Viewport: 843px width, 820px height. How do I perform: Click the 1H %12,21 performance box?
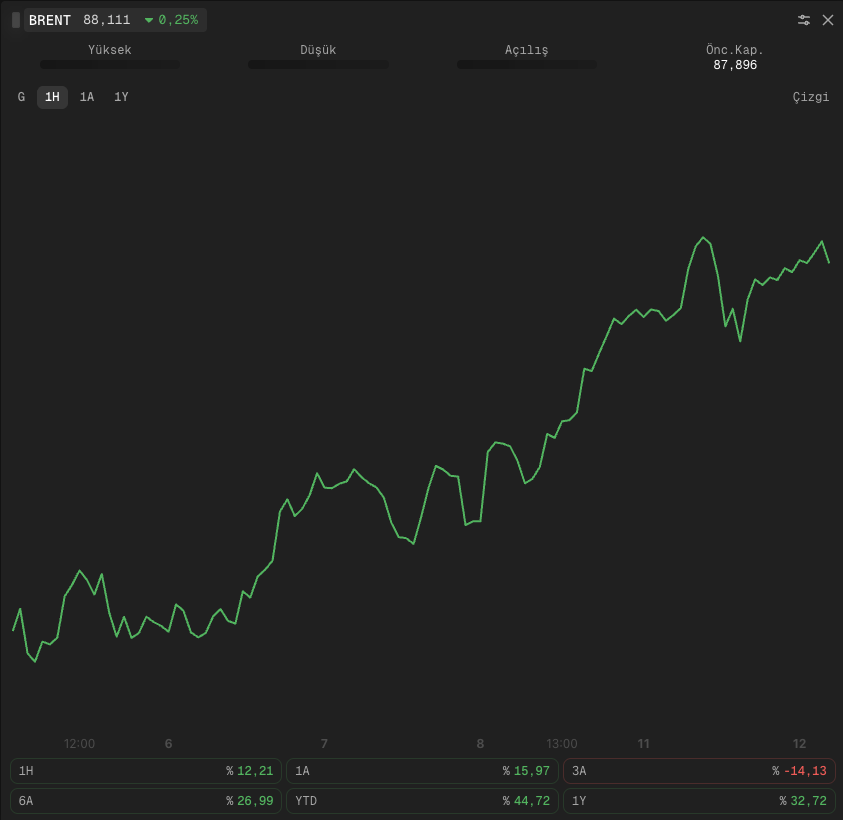[146, 771]
